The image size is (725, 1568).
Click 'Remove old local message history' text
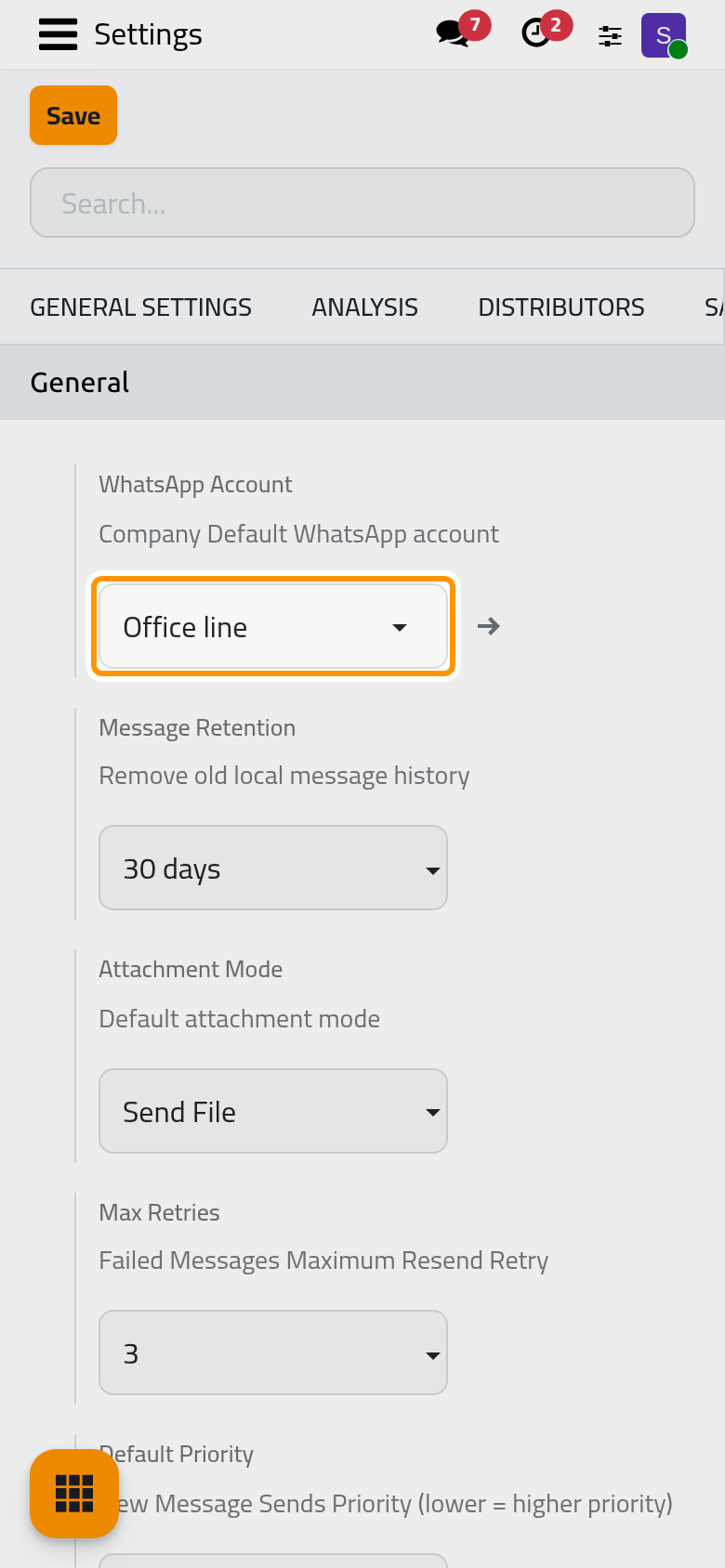(283, 776)
